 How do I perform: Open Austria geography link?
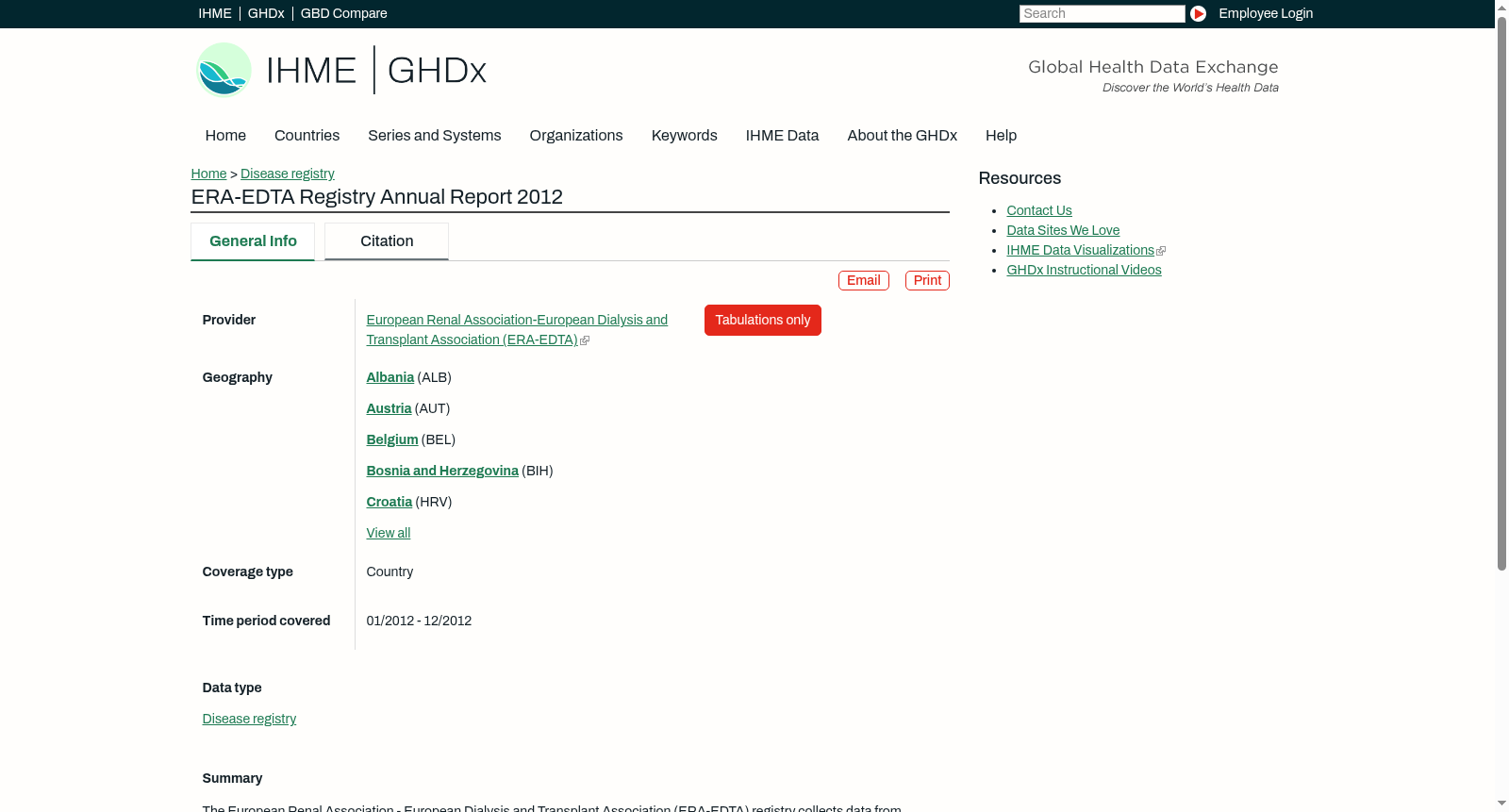coord(389,408)
